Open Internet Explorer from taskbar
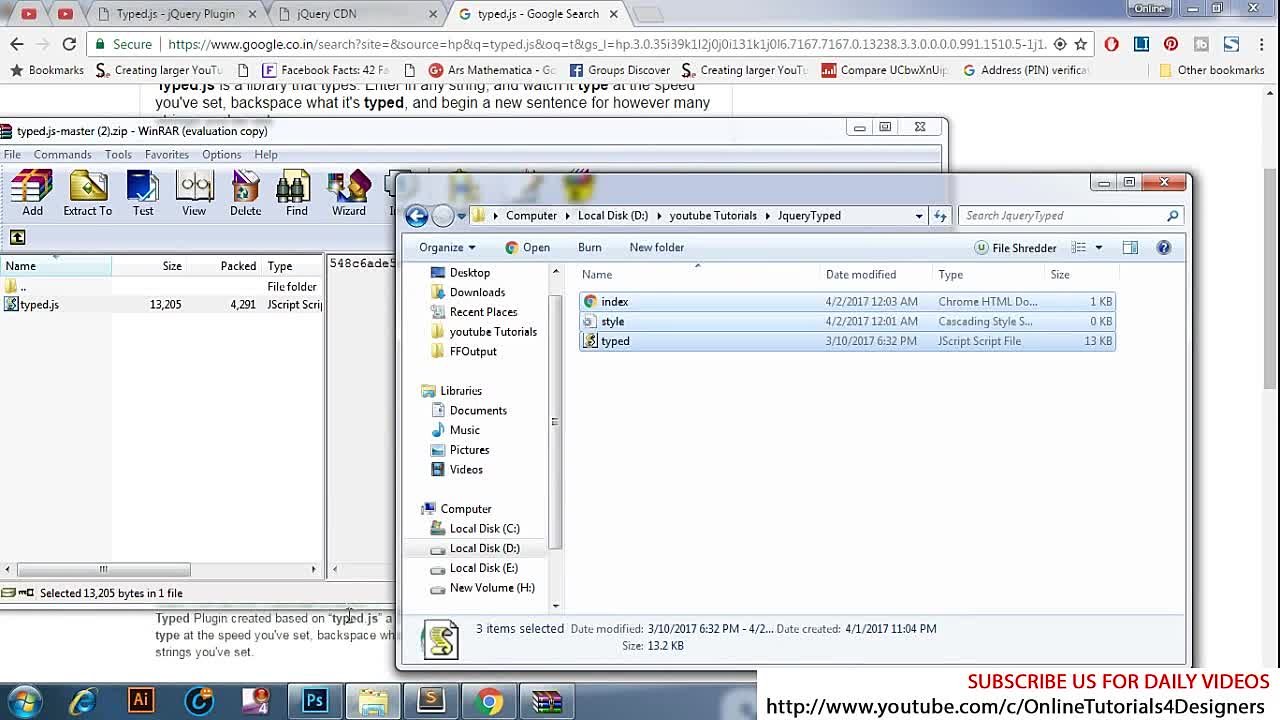Image resolution: width=1280 pixels, height=720 pixels. pos(82,700)
